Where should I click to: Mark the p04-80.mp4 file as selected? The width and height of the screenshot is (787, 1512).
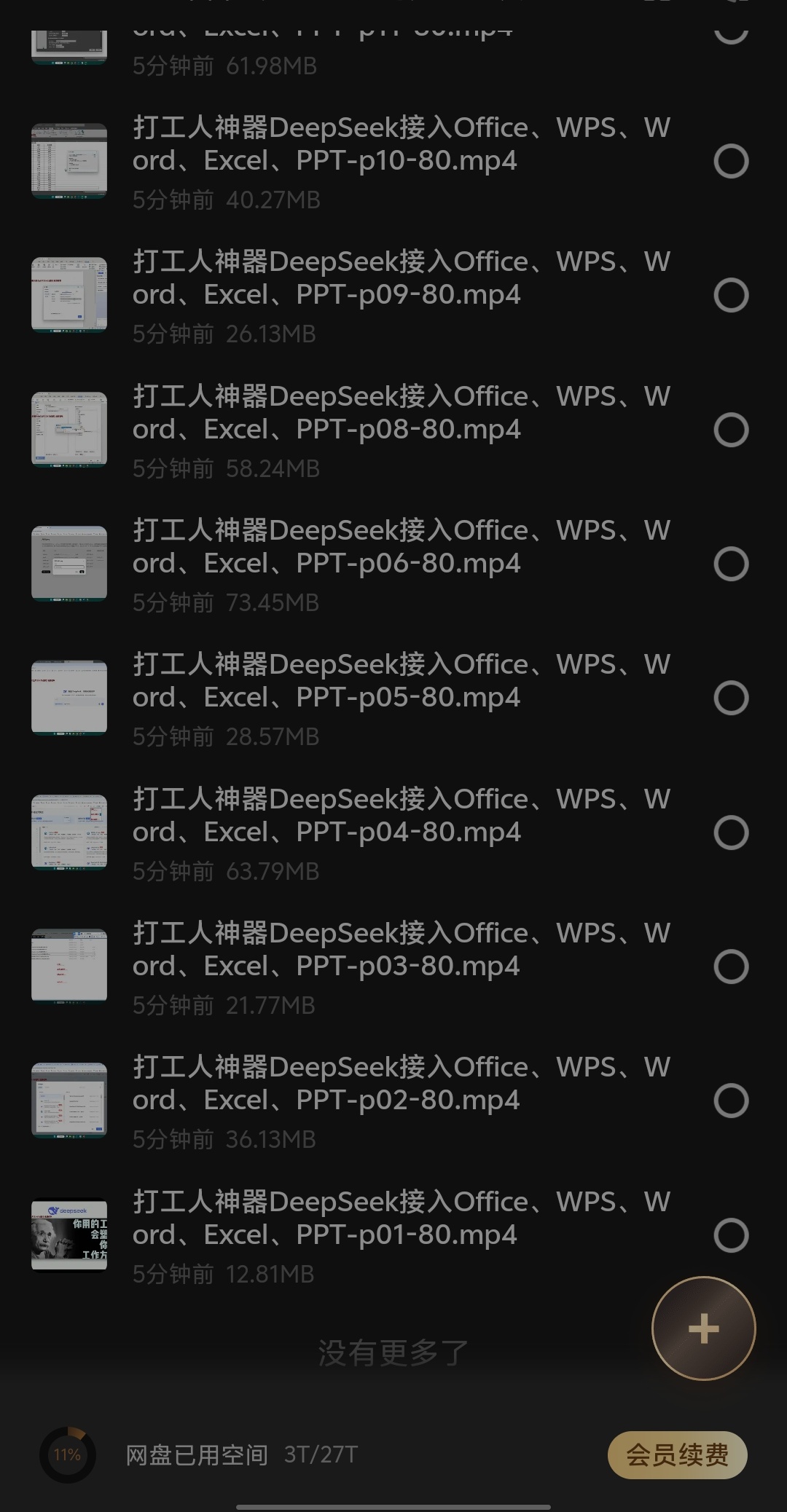coord(731,832)
